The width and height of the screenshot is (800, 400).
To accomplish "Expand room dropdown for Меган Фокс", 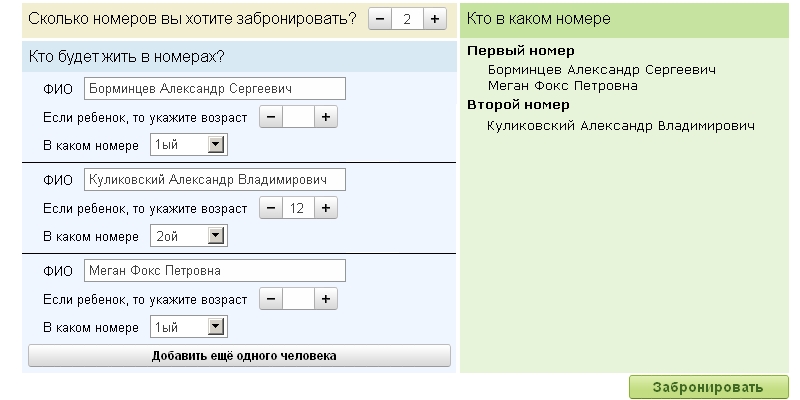I will [188, 328].
